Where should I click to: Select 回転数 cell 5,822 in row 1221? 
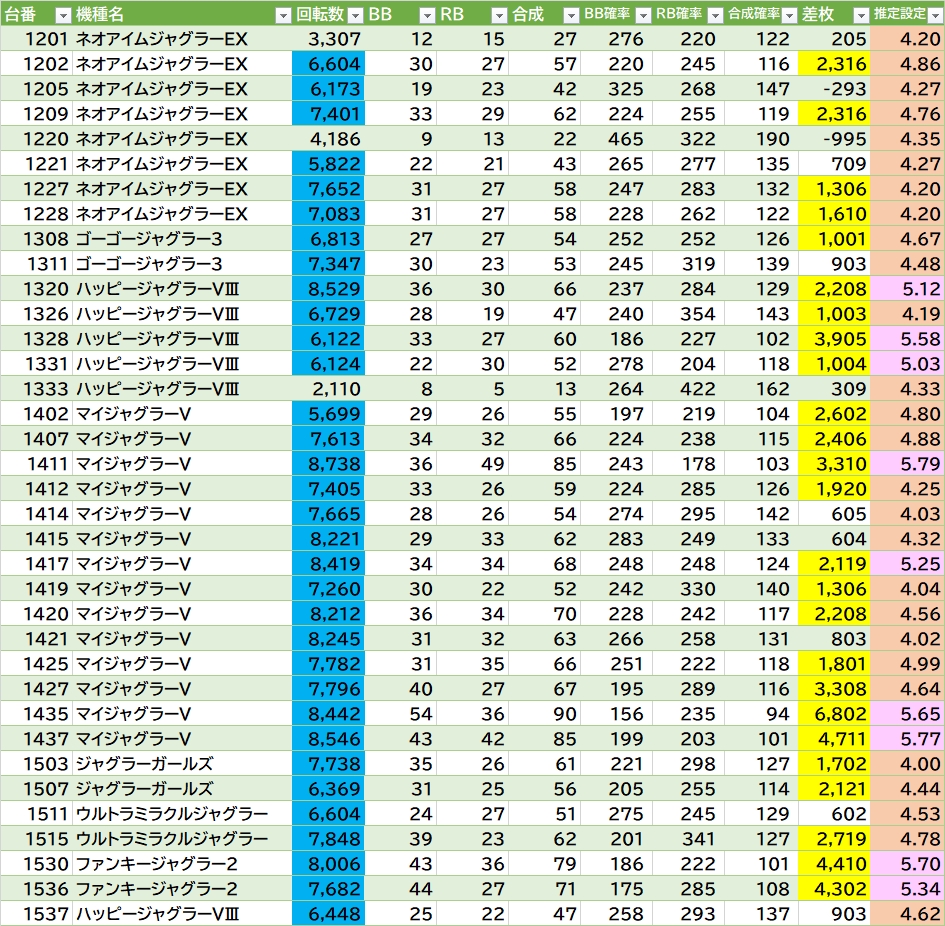pos(328,164)
